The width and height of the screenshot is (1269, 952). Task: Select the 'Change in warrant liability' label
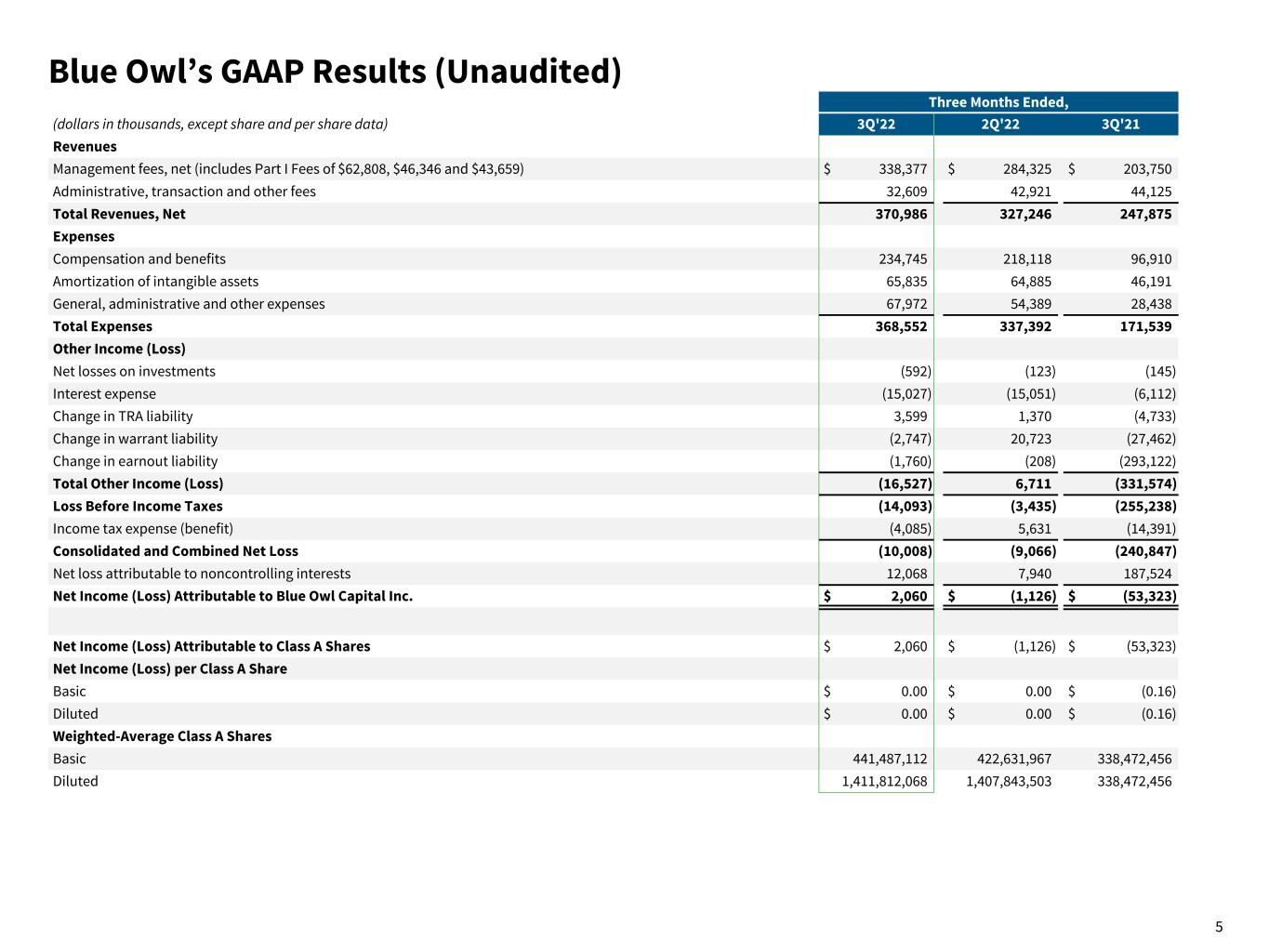tap(135, 439)
